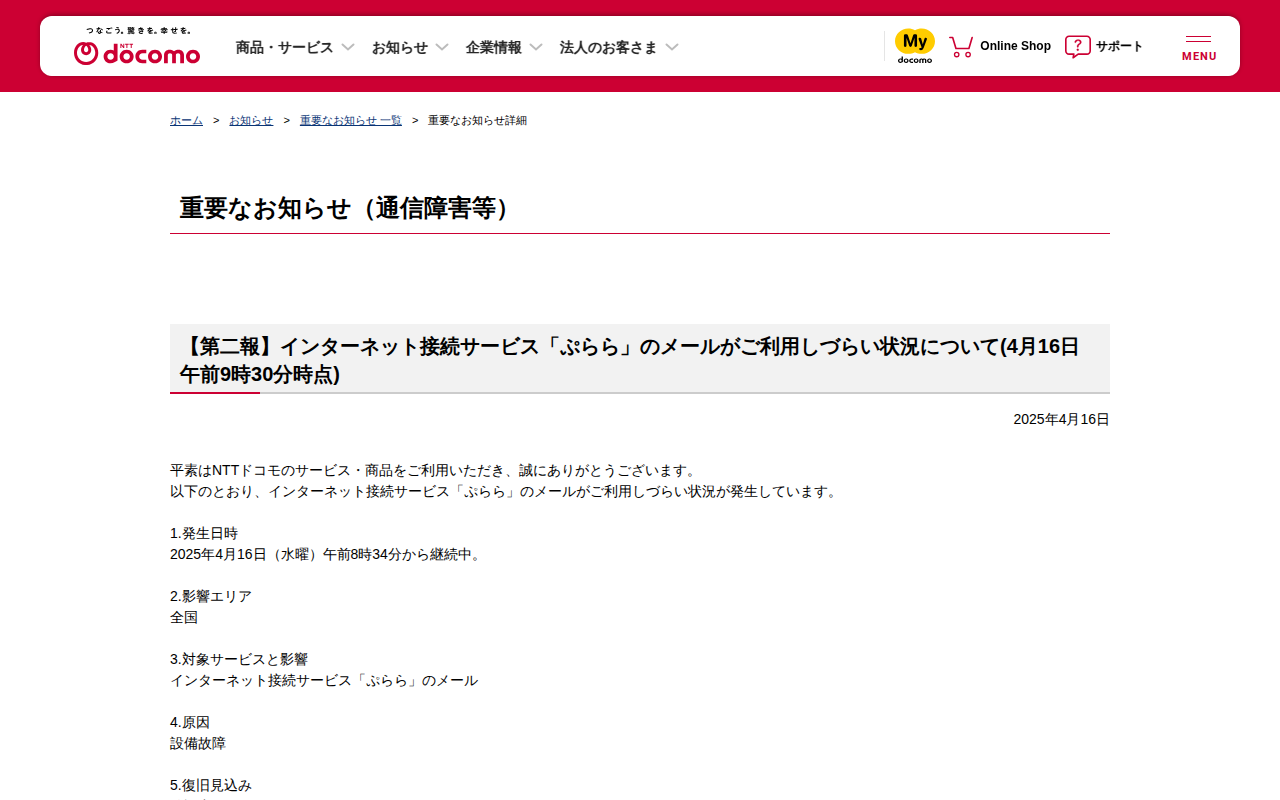Click the 2.影響エリア heading
1280x800 pixels.
[x=211, y=596]
